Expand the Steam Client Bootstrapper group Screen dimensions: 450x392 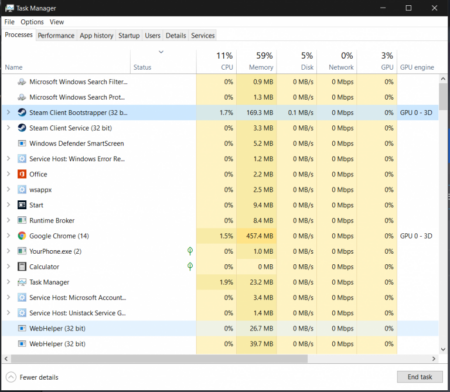(x=9, y=113)
